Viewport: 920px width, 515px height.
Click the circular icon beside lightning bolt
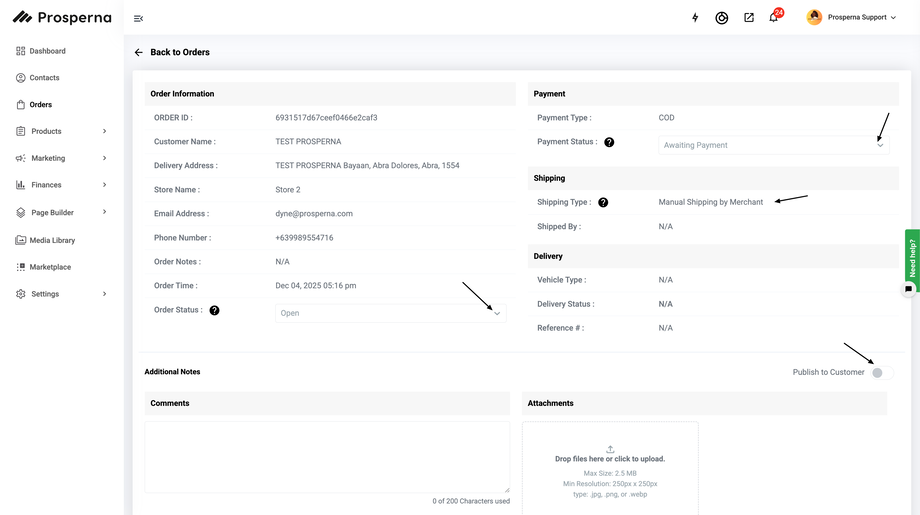tap(722, 18)
